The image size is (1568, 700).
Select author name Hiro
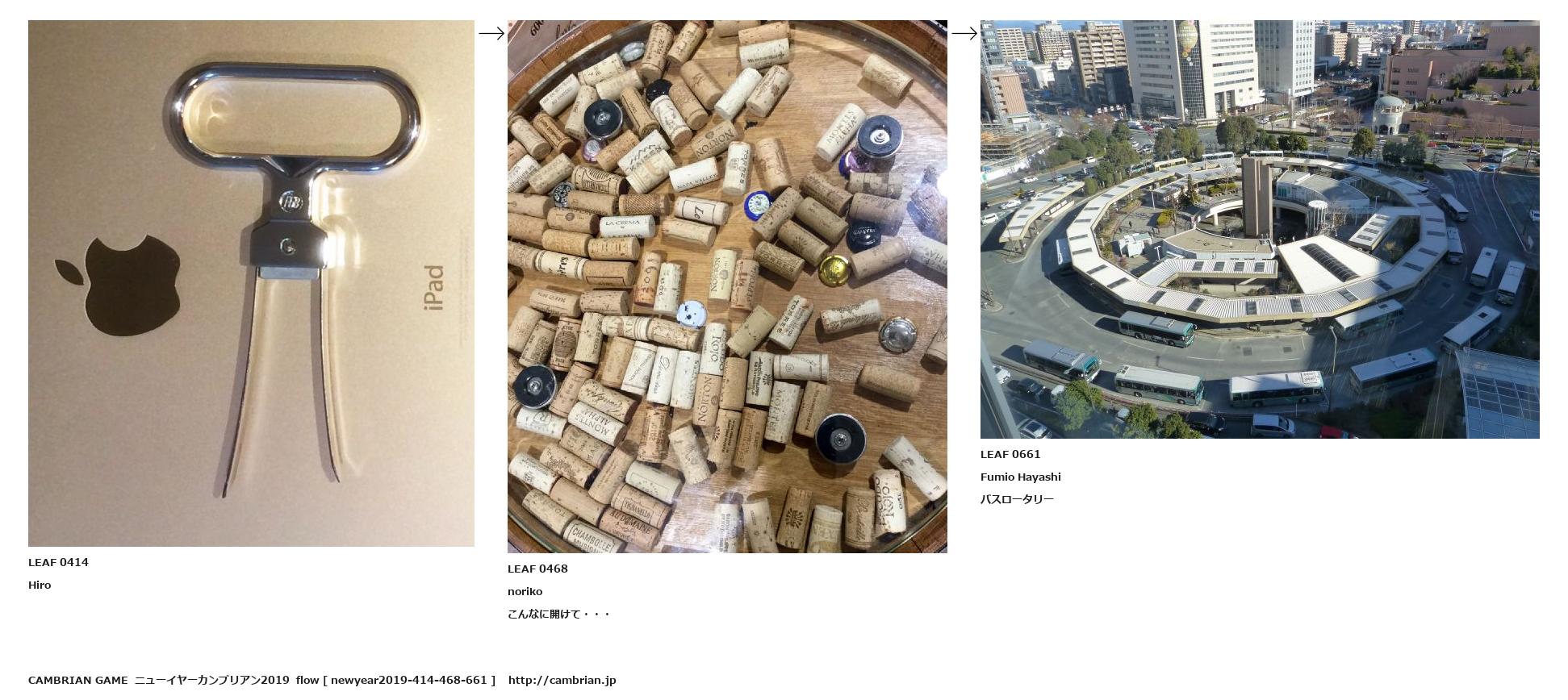point(40,585)
